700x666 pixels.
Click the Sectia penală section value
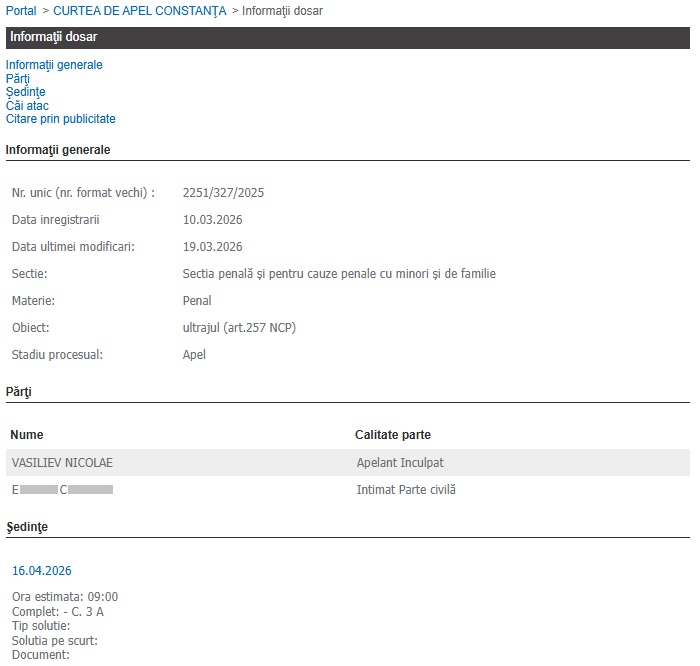click(339, 274)
